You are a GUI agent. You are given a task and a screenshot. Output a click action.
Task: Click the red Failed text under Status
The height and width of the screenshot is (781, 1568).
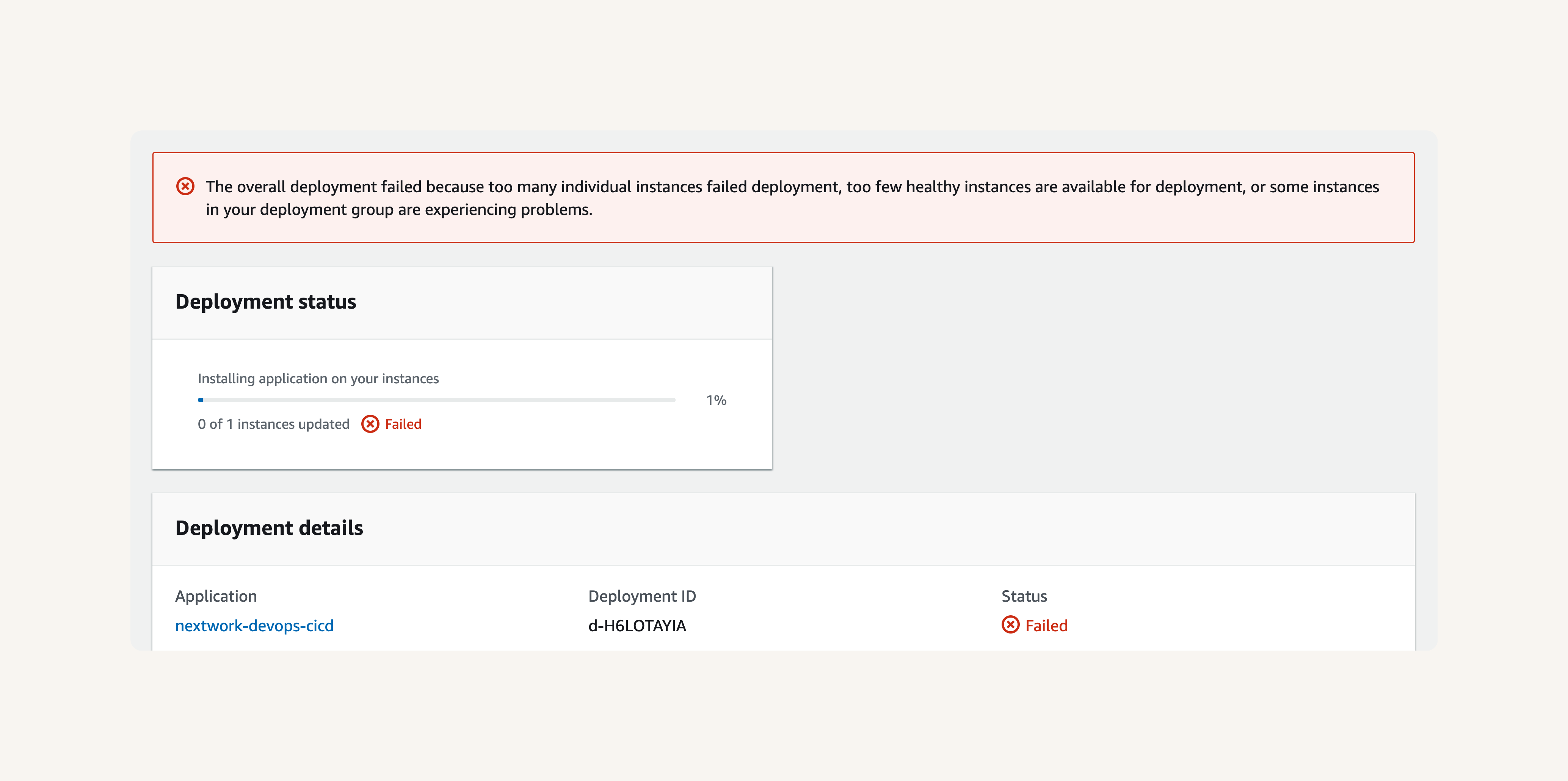click(x=1046, y=626)
